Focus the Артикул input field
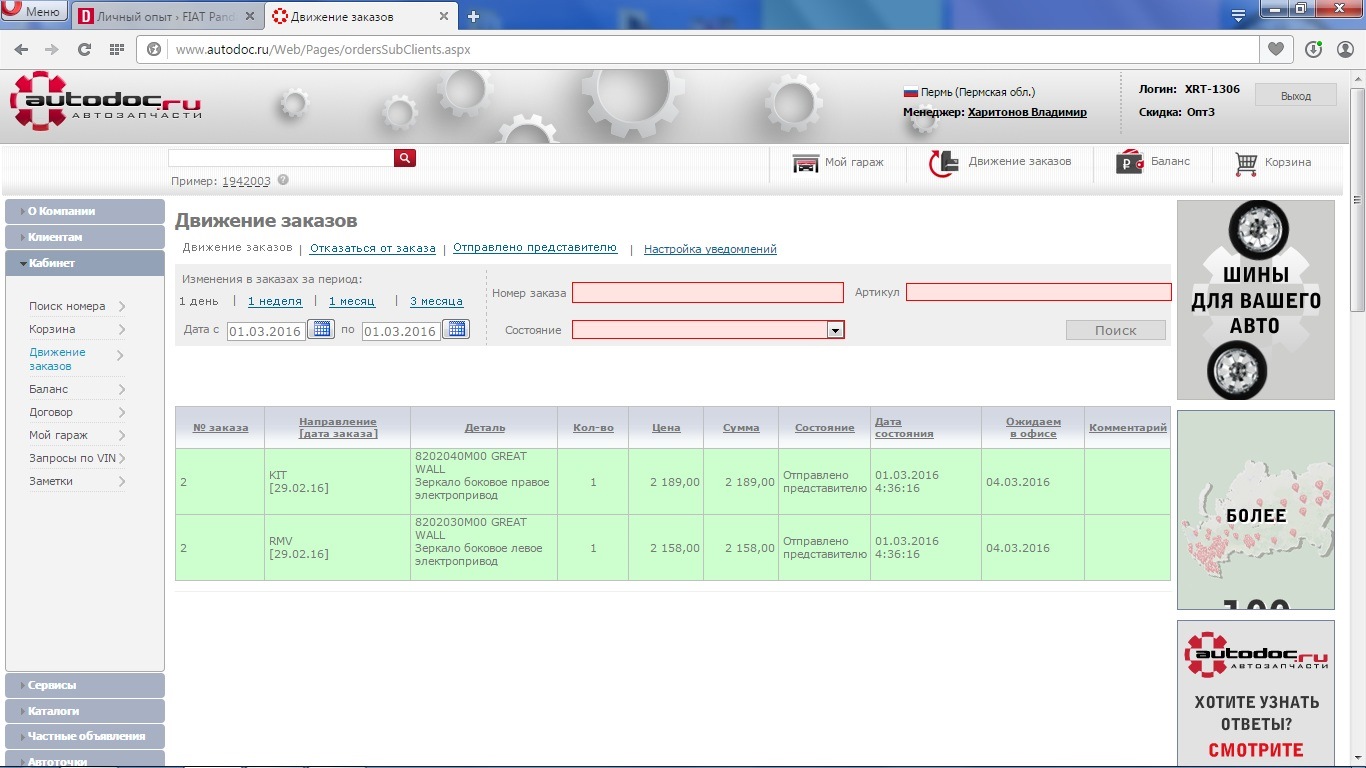This screenshot has width=1366, height=768. point(1039,292)
